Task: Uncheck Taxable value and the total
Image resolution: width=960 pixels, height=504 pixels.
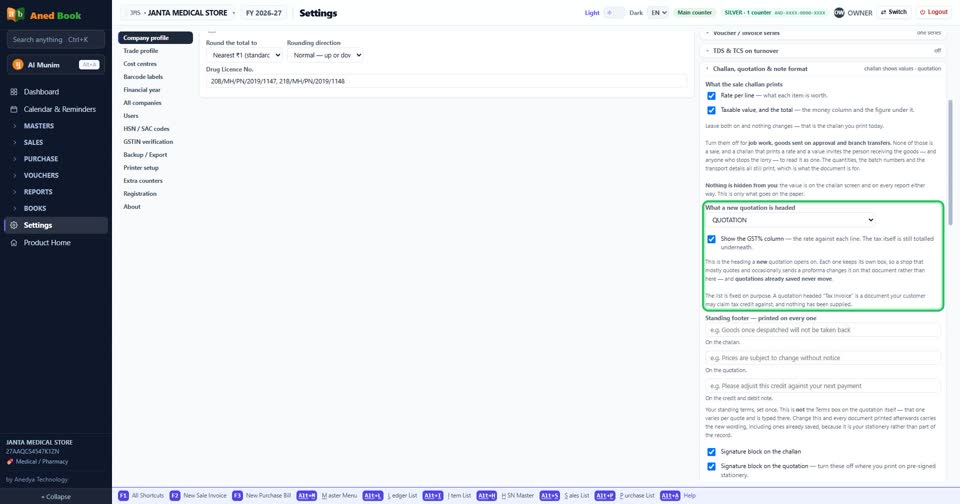Action: click(x=711, y=110)
